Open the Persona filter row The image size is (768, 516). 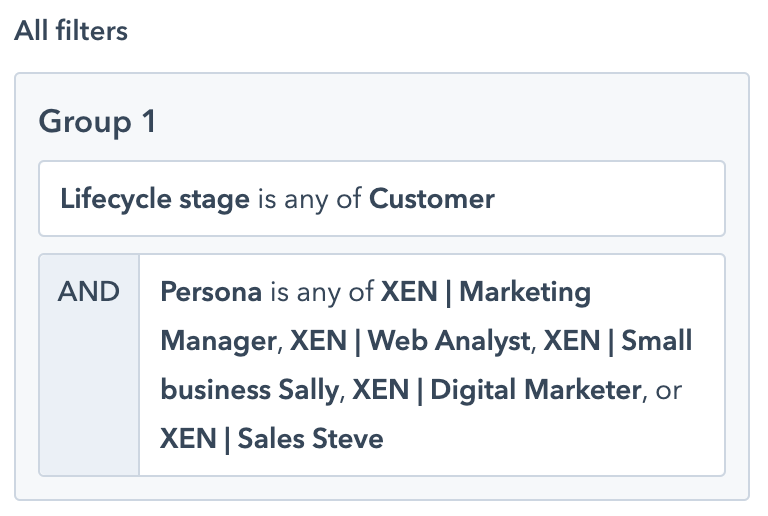pos(431,365)
